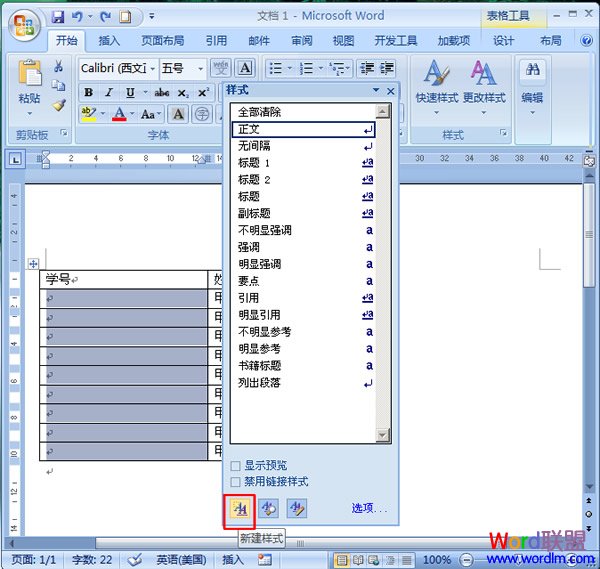
Task: Apply red font color
Action: coord(119,114)
